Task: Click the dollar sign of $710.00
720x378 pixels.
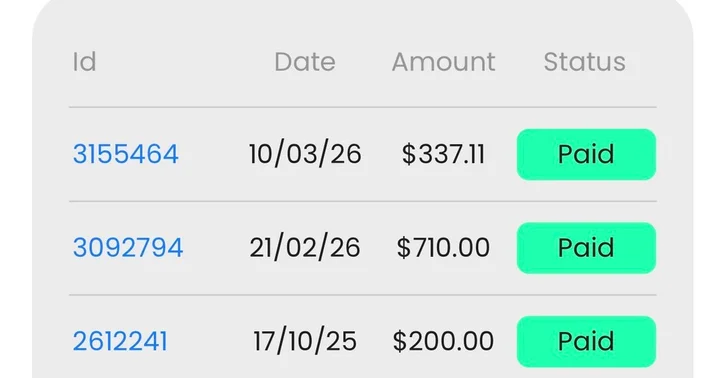Action: pyautogui.click(x=404, y=248)
